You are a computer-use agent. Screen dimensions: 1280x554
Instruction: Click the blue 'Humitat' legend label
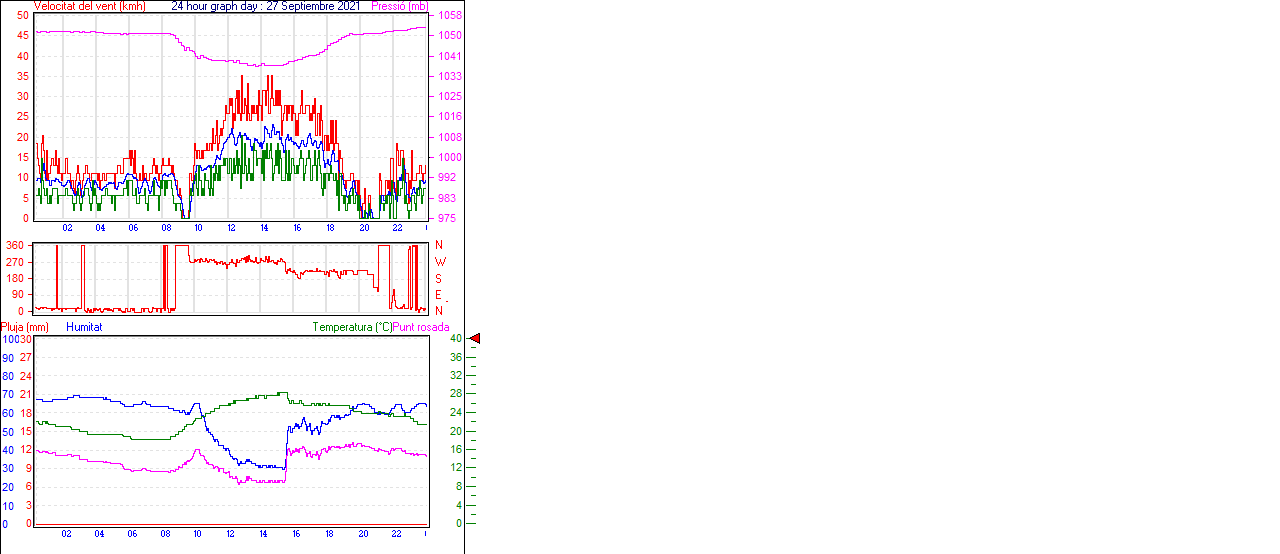point(84,327)
